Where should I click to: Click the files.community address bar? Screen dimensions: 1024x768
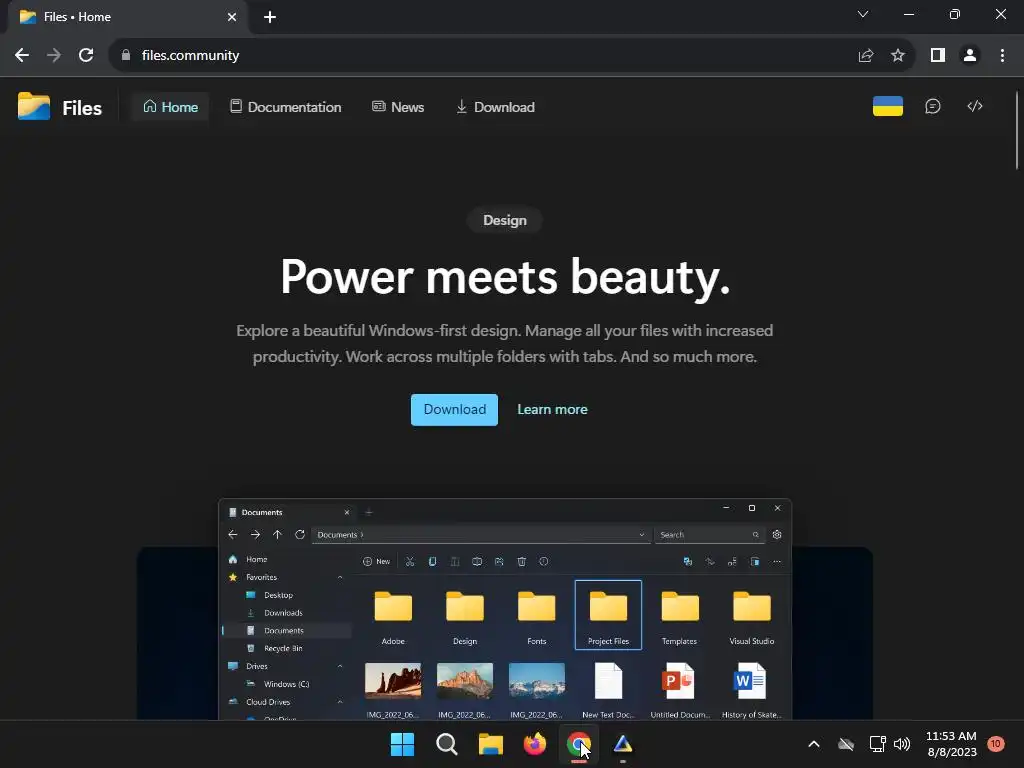tap(511, 56)
